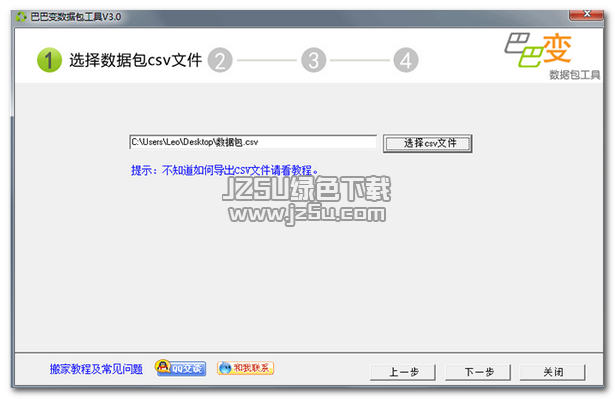Click the 选择csv文件 browse button
This screenshot has width=615, height=399.
click(x=428, y=143)
